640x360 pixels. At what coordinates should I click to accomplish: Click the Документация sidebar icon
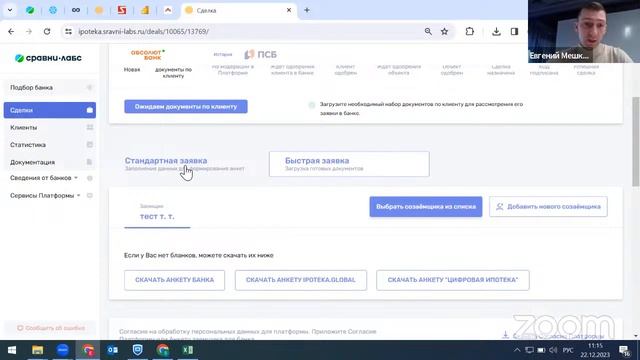click(90, 162)
